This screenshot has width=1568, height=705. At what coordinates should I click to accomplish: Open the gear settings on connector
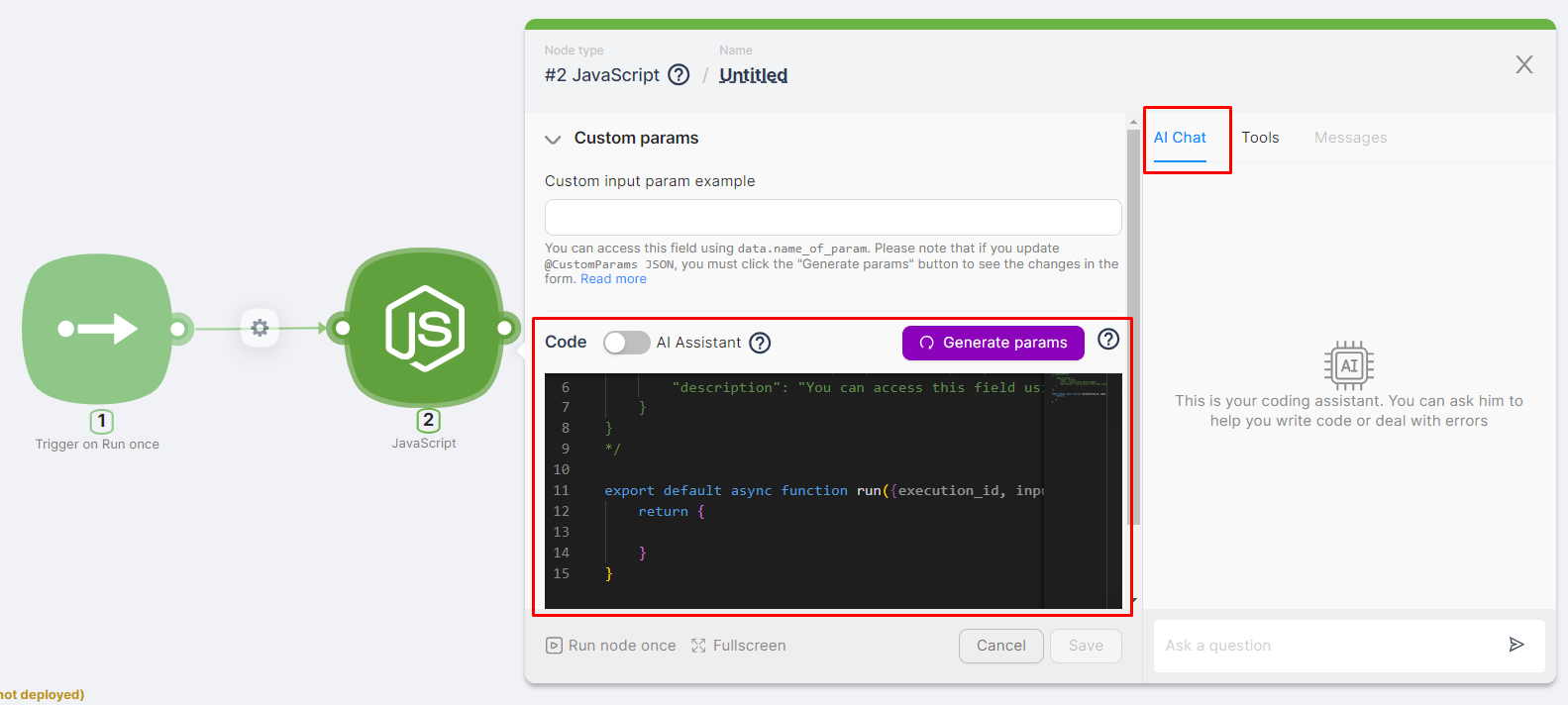pos(260,328)
